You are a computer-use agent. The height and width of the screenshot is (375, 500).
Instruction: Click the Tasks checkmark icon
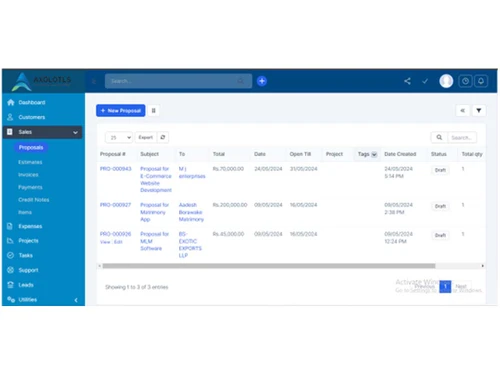click(10, 255)
